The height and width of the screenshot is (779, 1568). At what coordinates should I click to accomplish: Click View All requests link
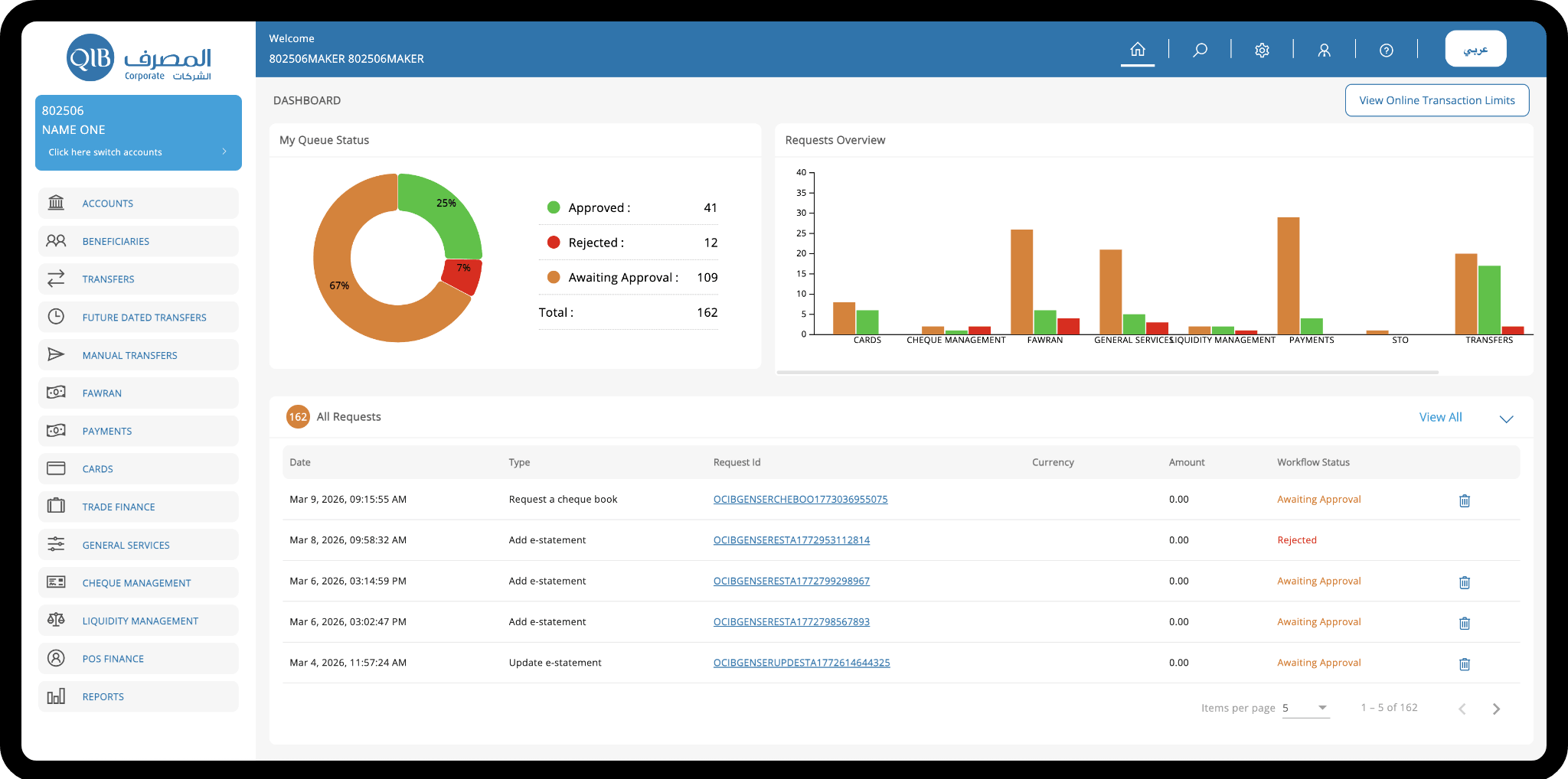point(1440,417)
